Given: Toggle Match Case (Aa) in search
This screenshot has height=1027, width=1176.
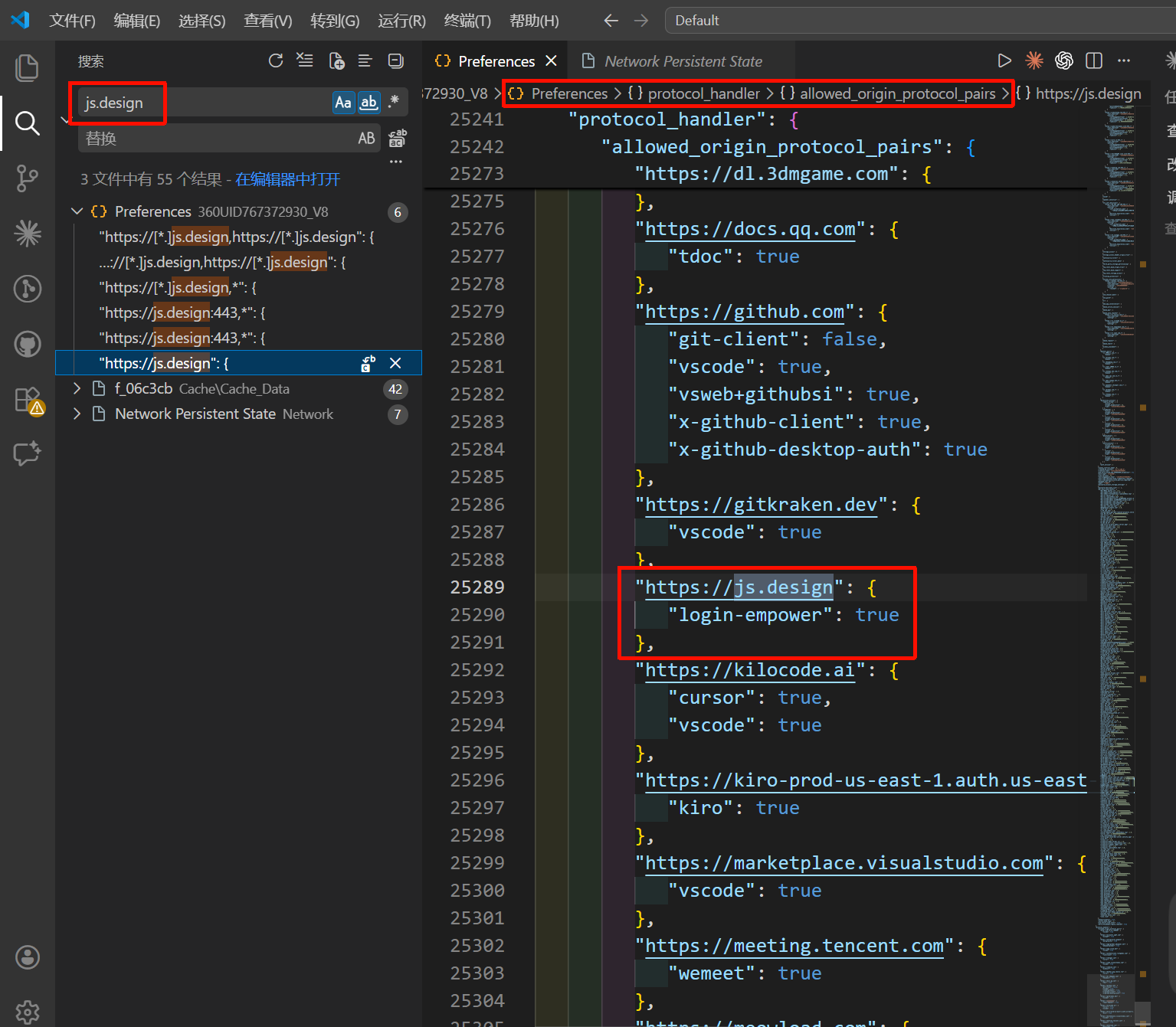Looking at the screenshot, I should [x=343, y=103].
